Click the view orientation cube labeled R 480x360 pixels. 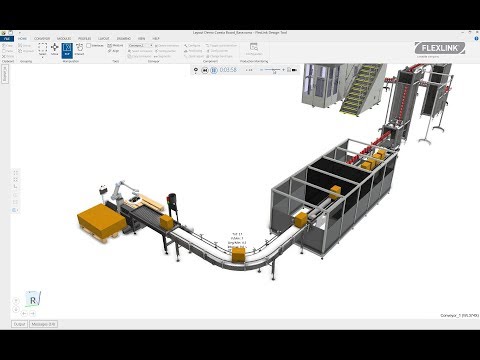[x=33, y=299]
